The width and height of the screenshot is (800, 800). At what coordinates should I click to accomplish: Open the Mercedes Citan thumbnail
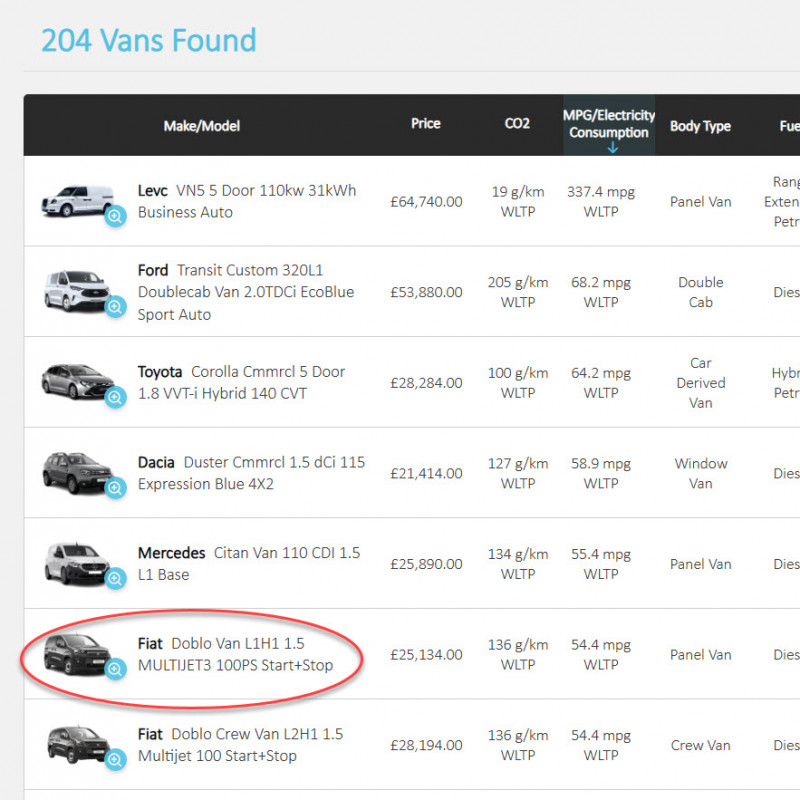click(x=77, y=563)
